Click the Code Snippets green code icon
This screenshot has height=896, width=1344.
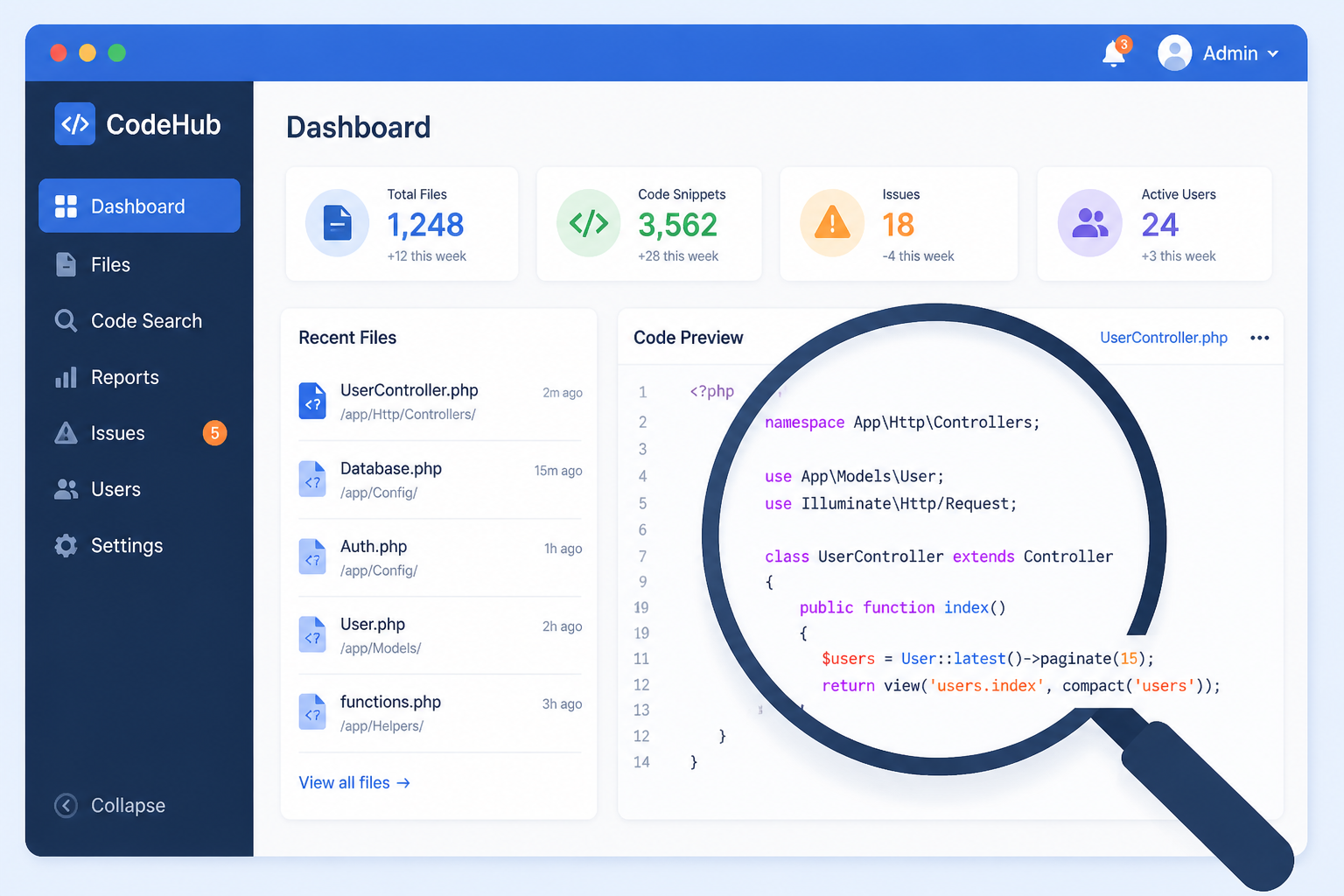pyautogui.click(x=589, y=223)
